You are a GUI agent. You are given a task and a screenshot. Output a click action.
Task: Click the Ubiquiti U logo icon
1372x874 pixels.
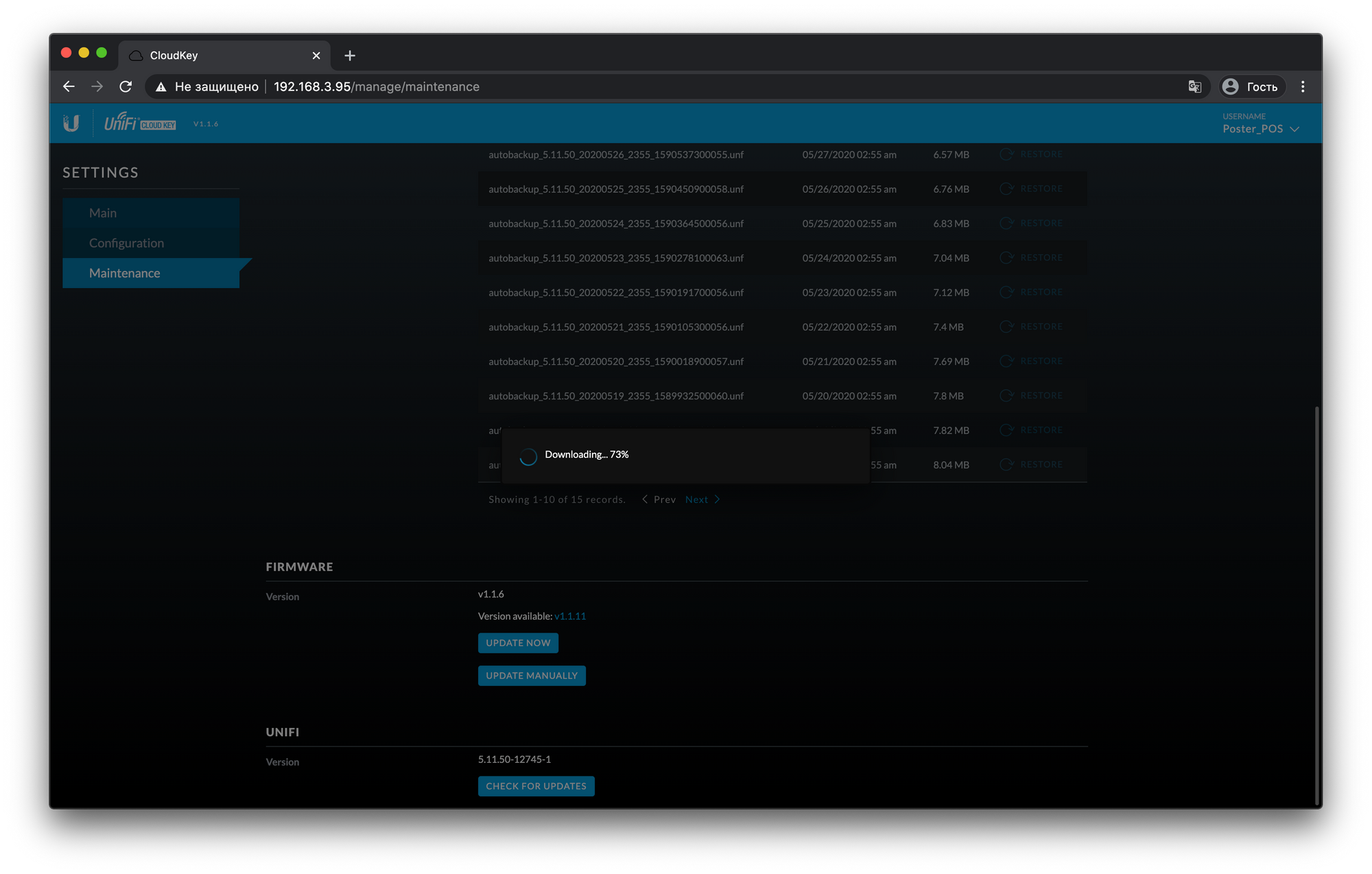71,123
